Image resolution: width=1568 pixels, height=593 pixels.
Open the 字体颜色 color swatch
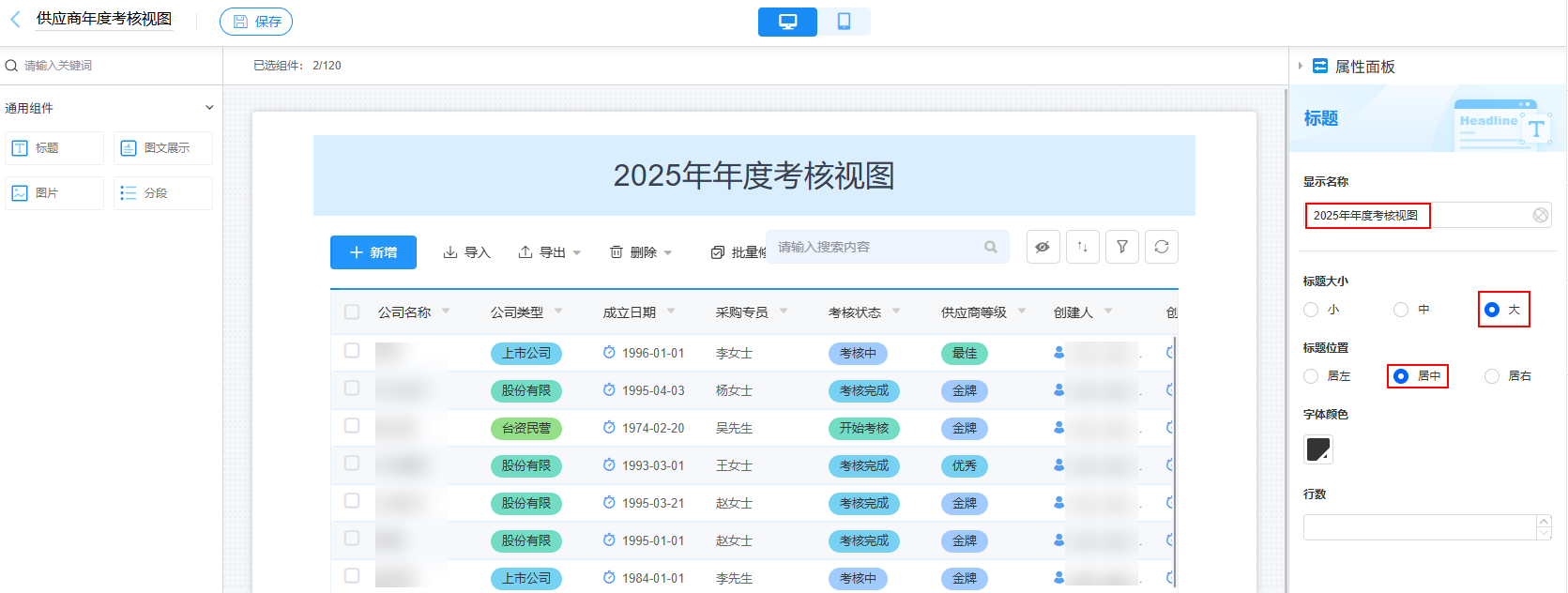[1318, 449]
